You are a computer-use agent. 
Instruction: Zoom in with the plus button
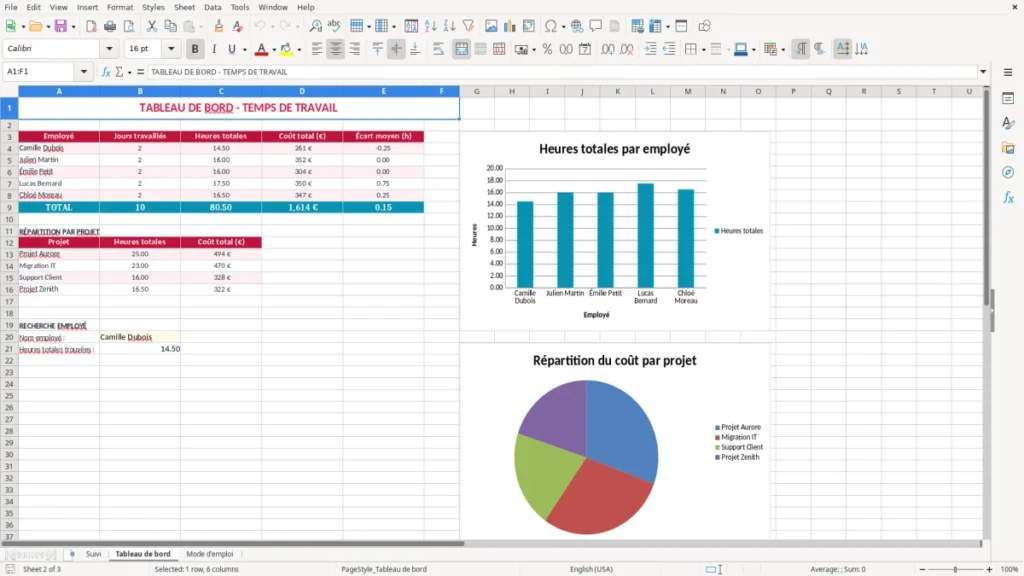click(x=989, y=569)
